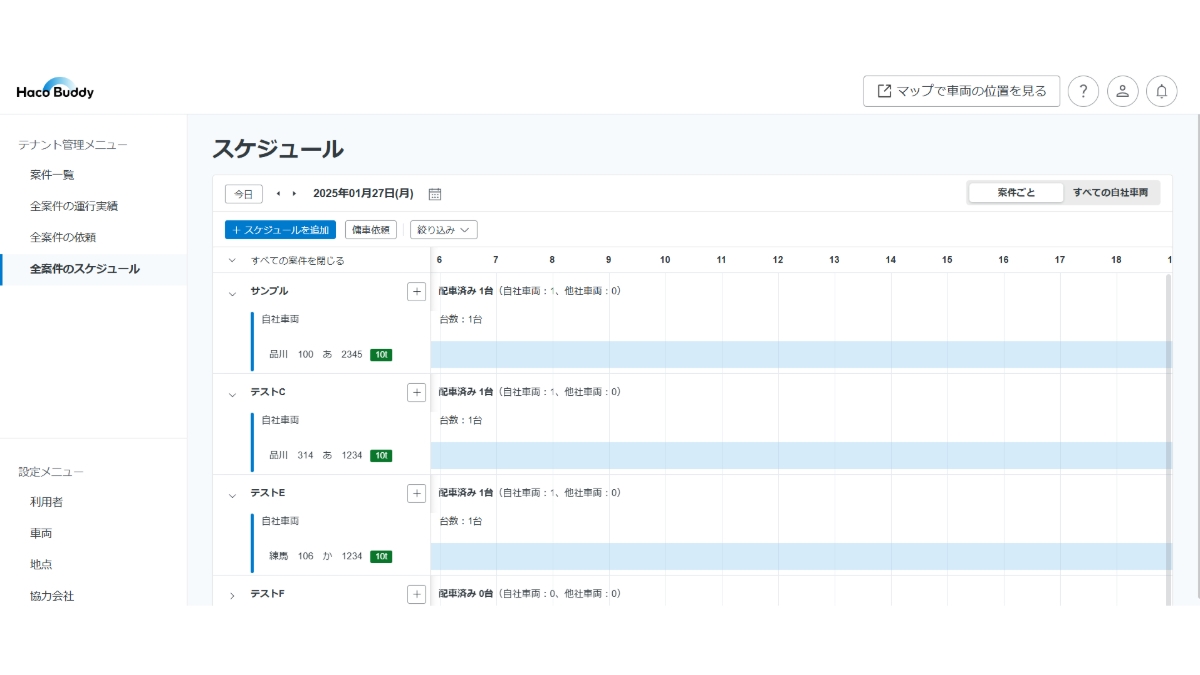1200x675 pixels.
Task: Expand the テストF project row
Action: pos(232,595)
